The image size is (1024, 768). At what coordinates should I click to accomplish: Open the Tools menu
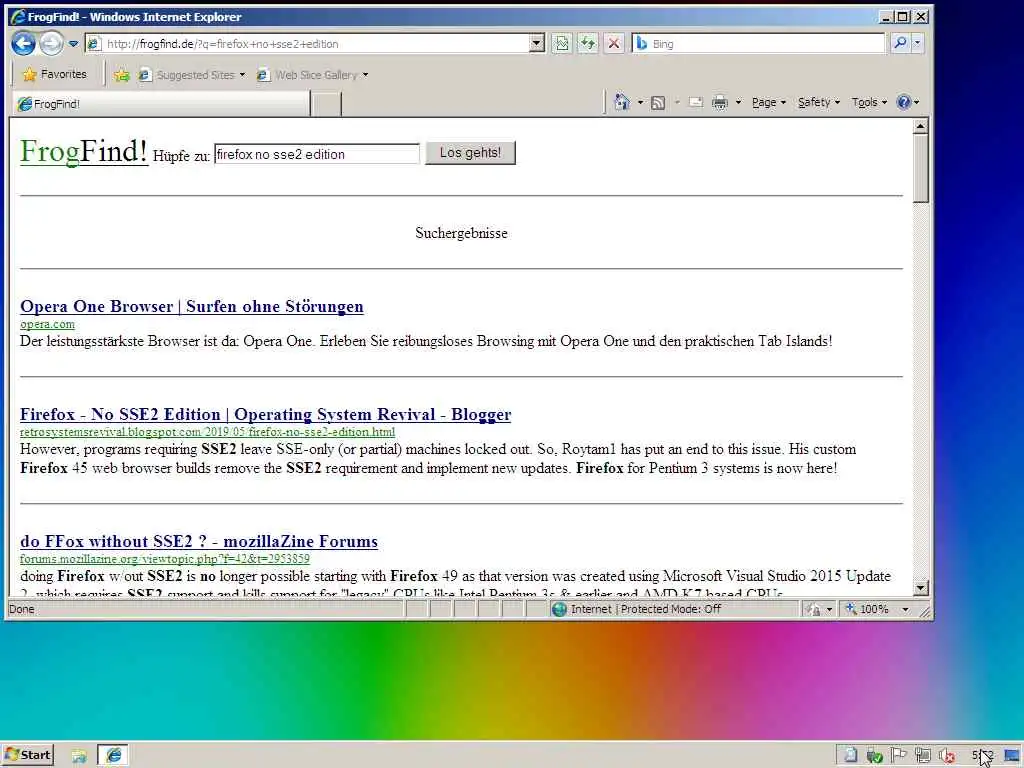(869, 103)
